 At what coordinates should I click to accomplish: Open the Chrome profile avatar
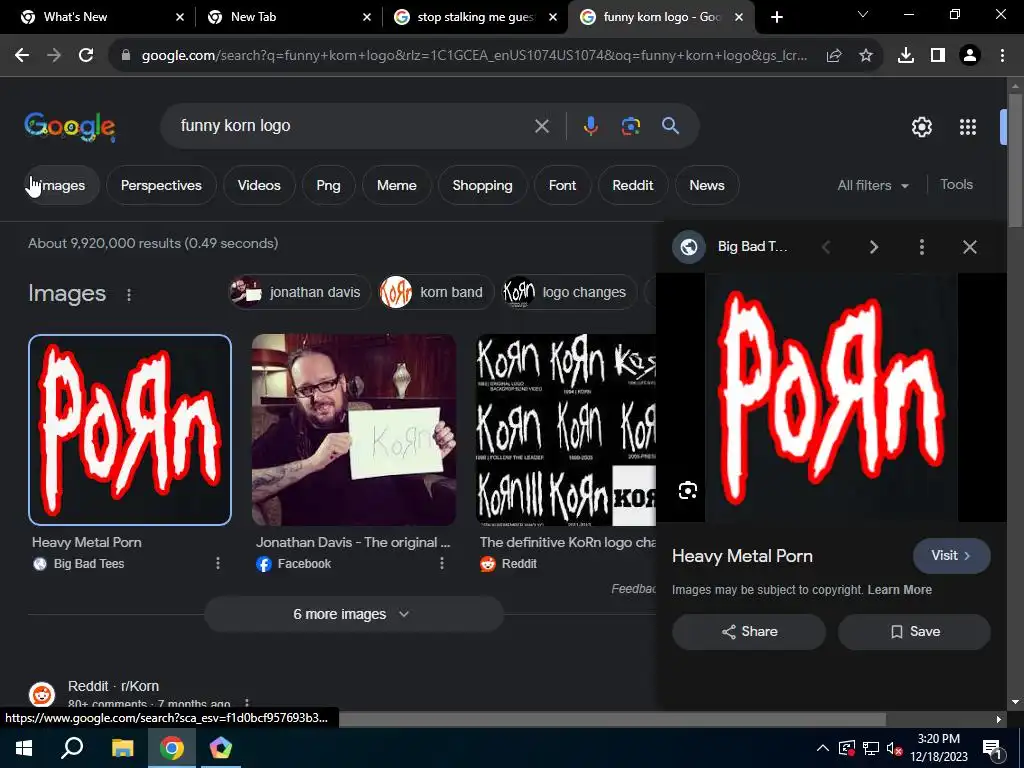click(x=970, y=56)
